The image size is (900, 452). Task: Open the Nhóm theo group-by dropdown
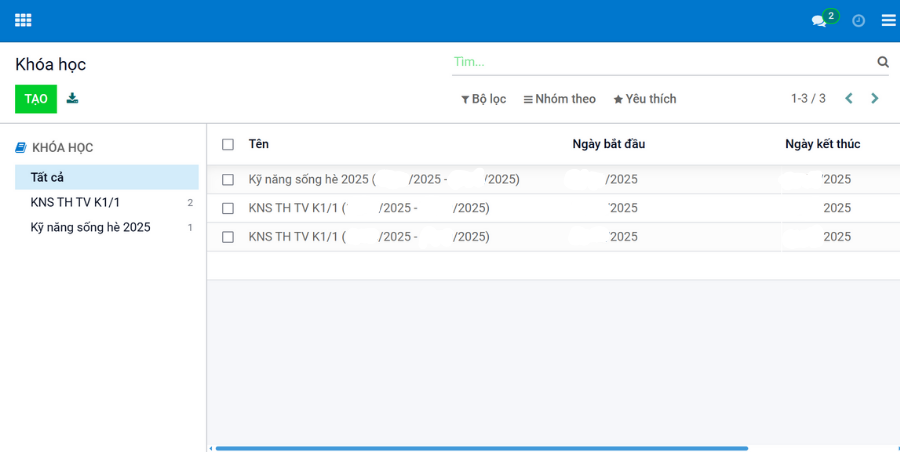[559, 99]
